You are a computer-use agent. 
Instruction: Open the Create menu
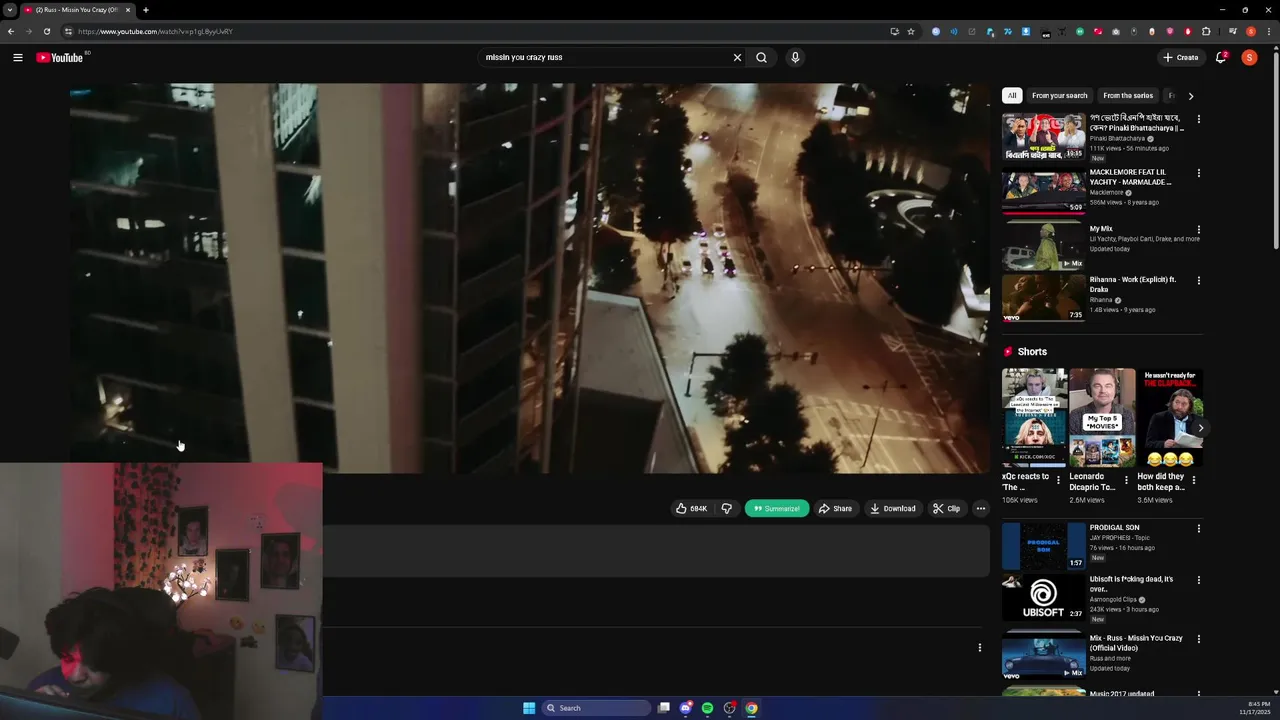[1180, 57]
